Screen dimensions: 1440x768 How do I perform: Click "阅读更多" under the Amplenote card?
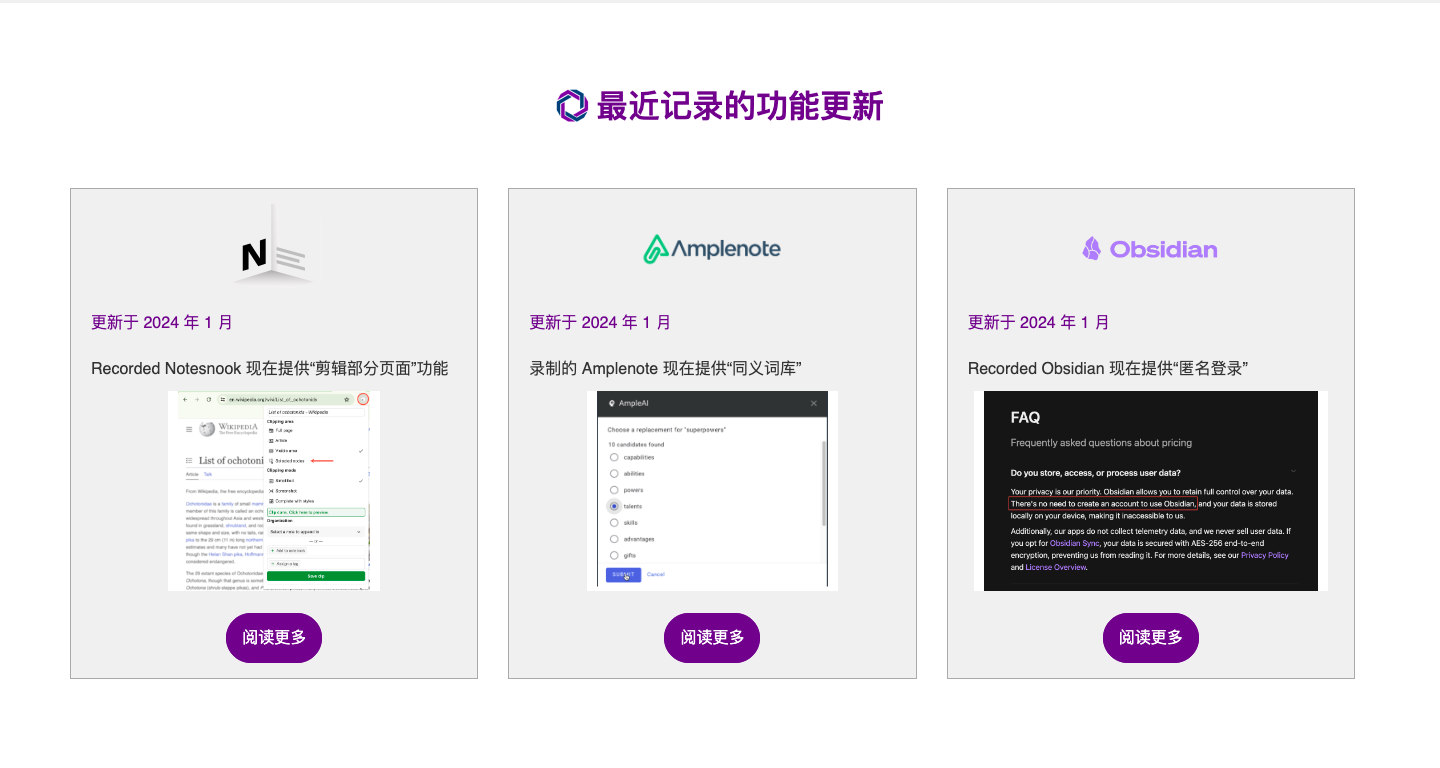click(711, 637)
